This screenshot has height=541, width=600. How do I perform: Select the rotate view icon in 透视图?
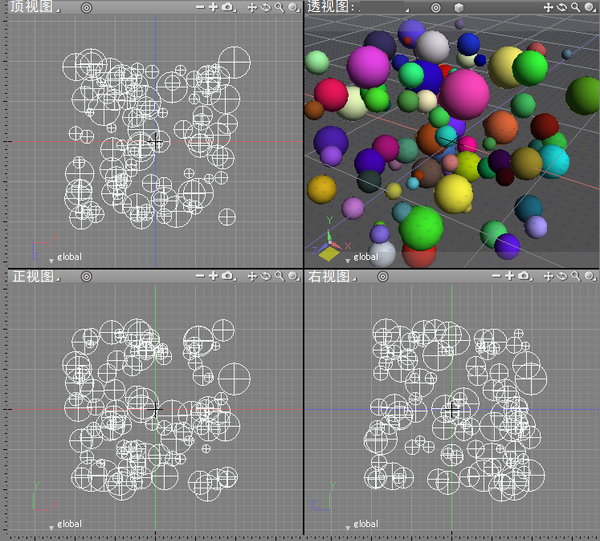pos(562,8)
